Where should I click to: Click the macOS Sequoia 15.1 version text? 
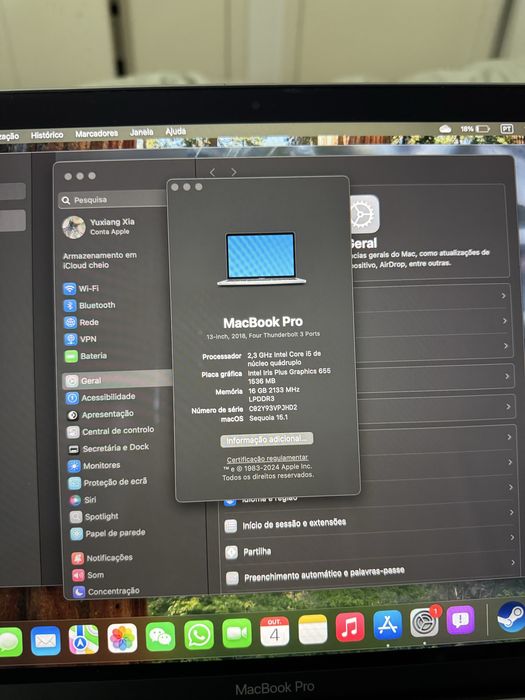268,418
